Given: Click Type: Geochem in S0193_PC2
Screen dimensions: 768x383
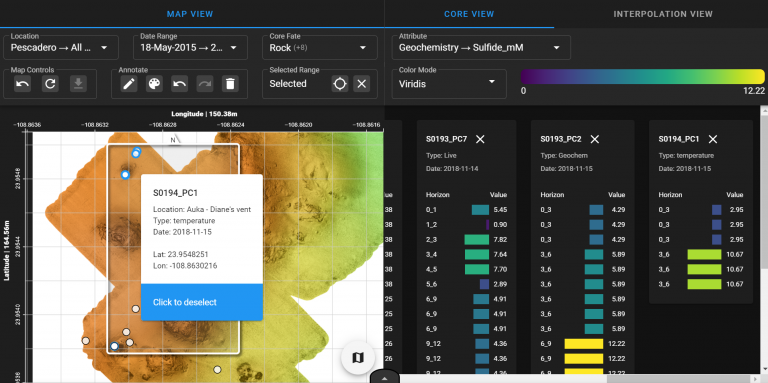Looking at the screenshot, I should tap(564, 155).
